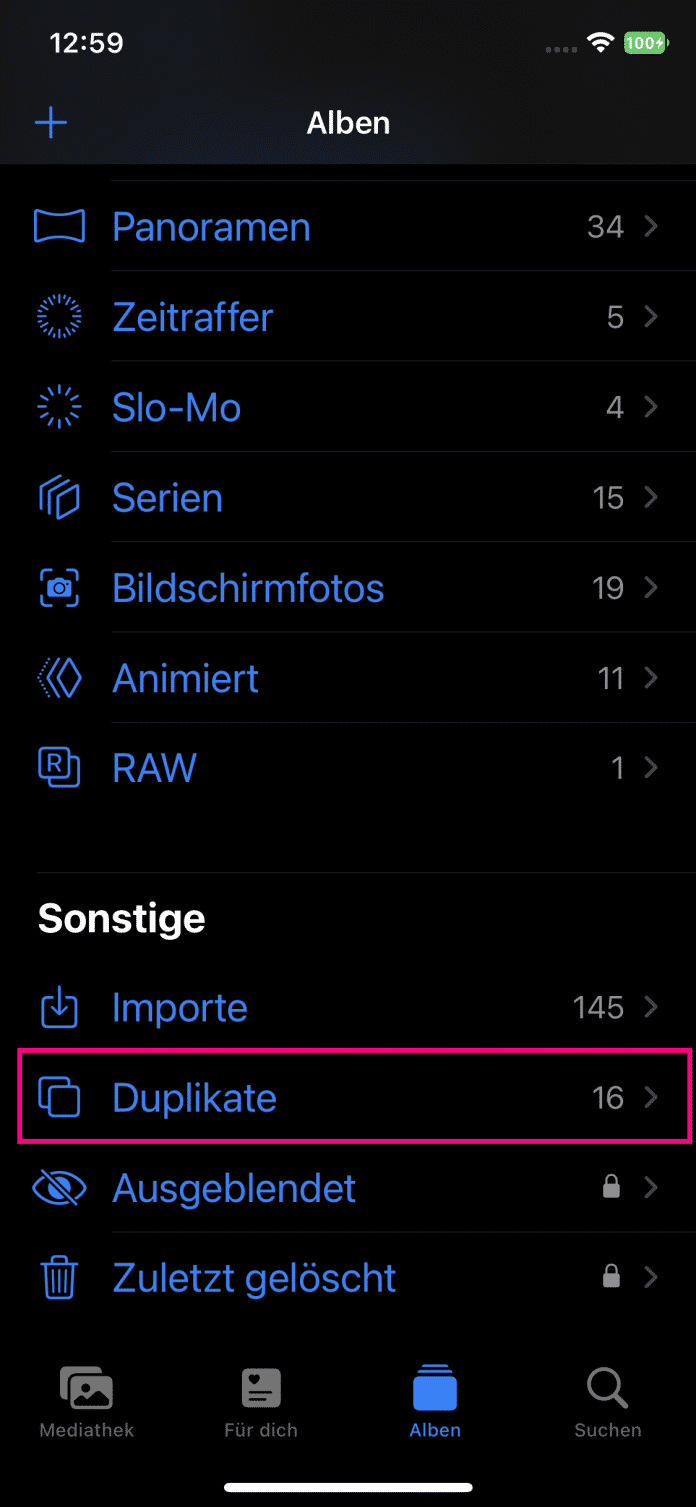Tap the Slo-Mo icon

59,407
